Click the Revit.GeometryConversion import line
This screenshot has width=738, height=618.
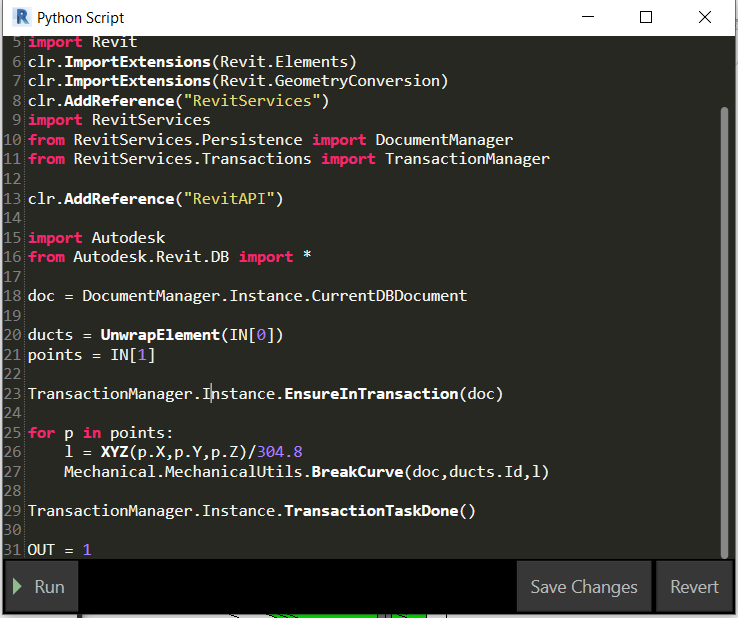click(238, 81)
